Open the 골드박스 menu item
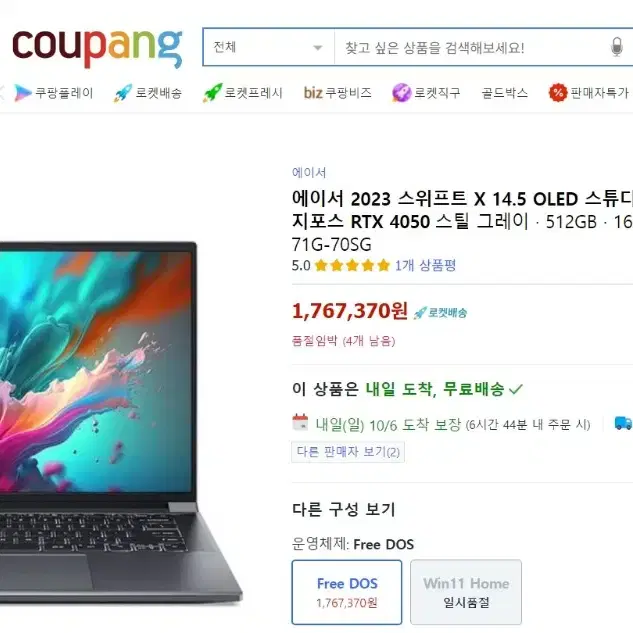Viewport: 633px width, 633px height. (x=505, y=93)
